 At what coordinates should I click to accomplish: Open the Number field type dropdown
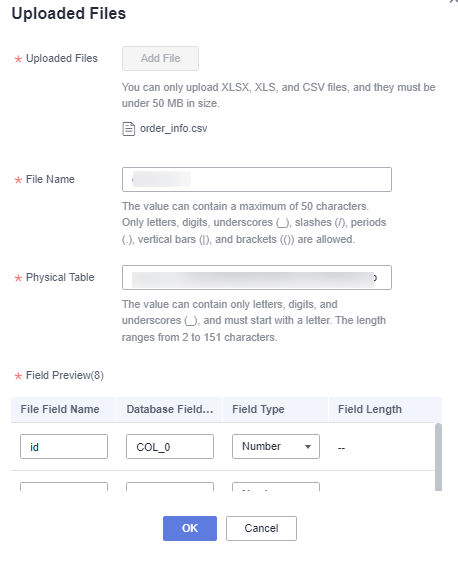tap(276, 446)
